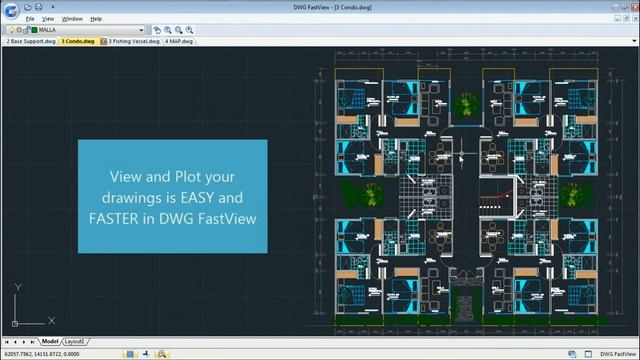Image resolution: width=640 pixels, height=360 pixels.
Task: Click the last zoom magnifier tool icon
Action: 189,30
